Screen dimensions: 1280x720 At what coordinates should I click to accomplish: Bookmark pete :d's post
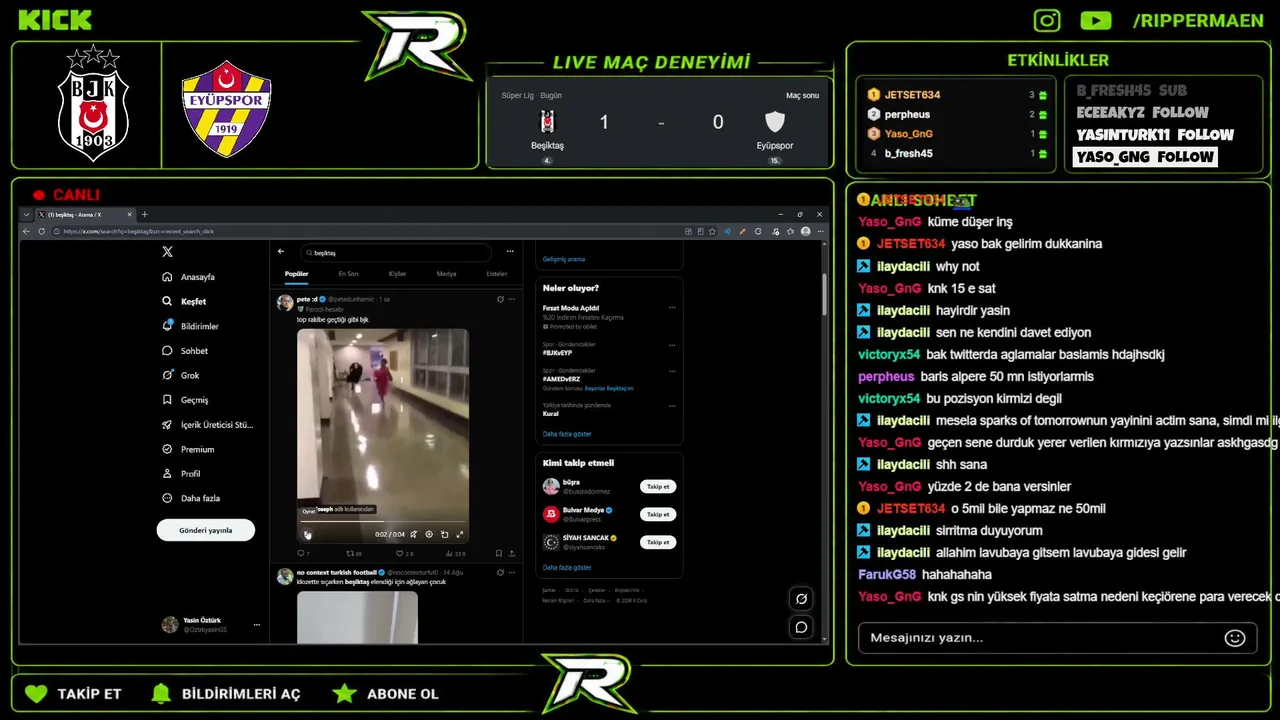pos(498,553)
